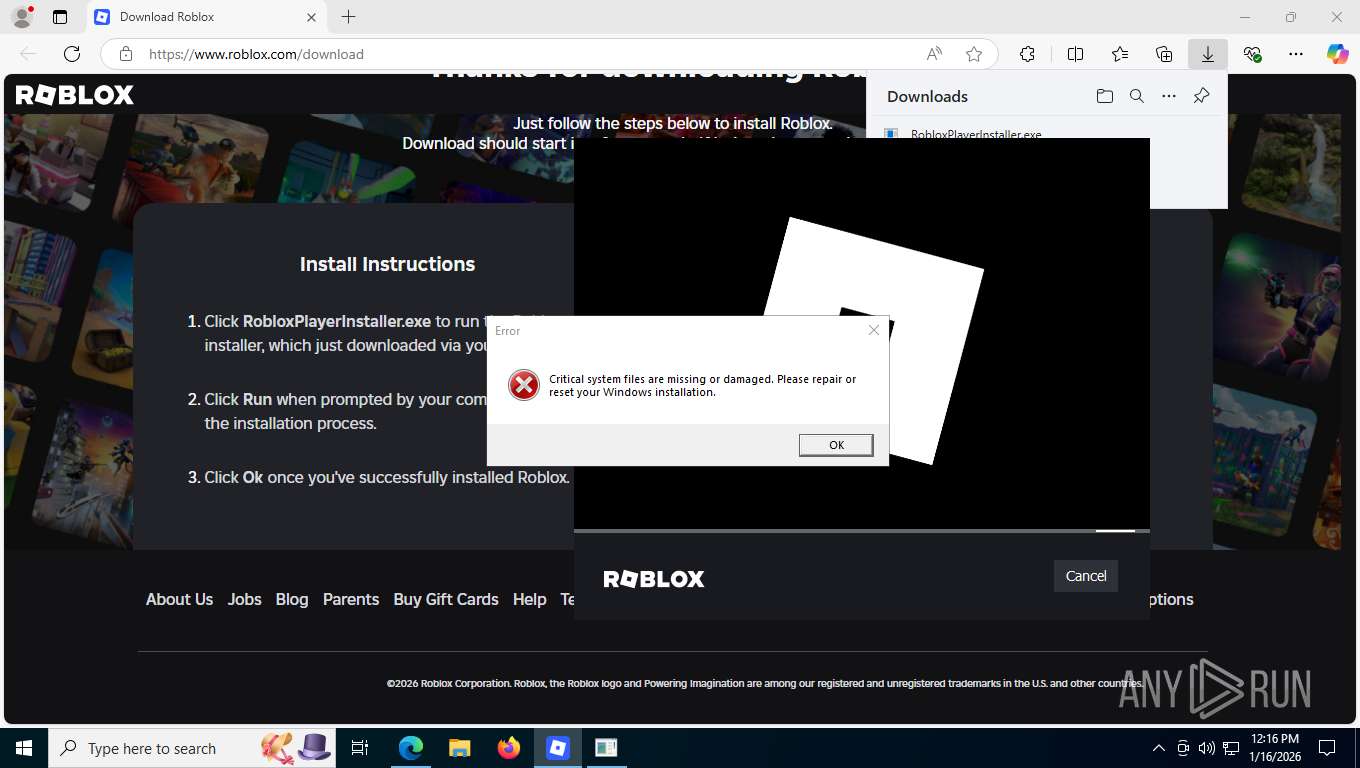Viewport: 1360px width, 768px height.
Task: Open the Help footer link
Action: click(x=530, y=599)
